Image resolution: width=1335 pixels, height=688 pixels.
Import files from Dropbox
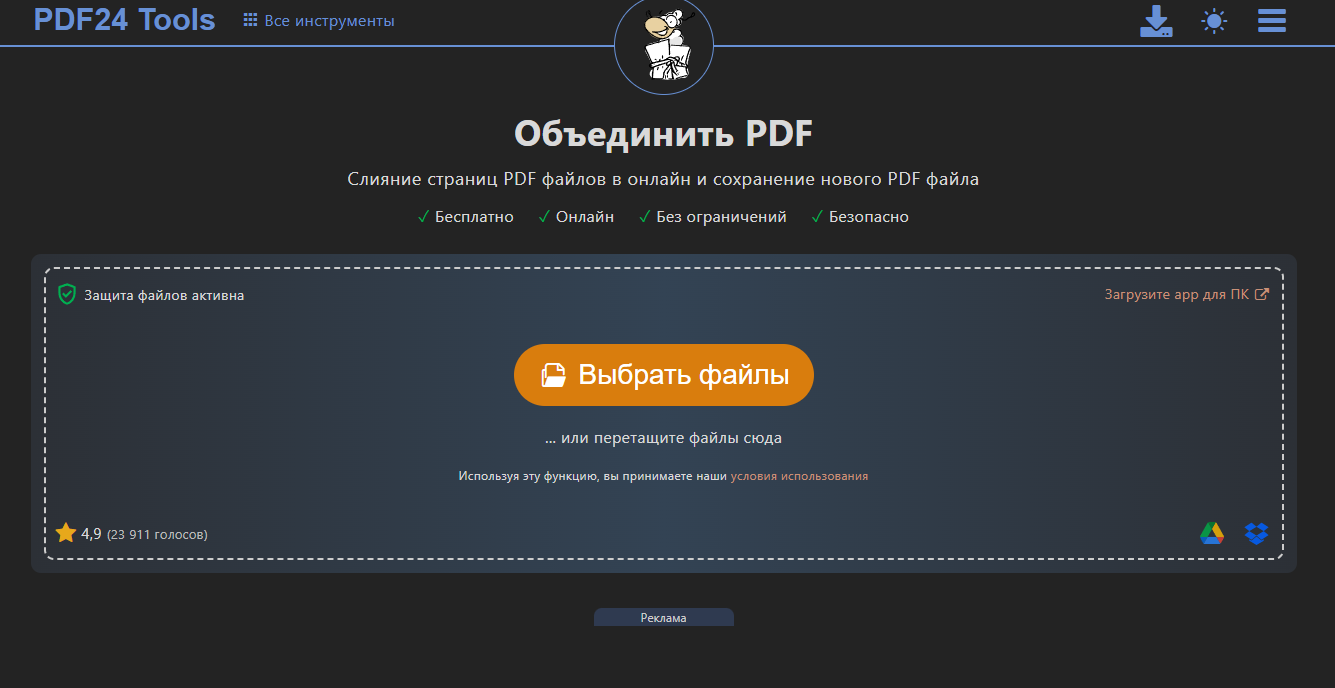(x=1256, y=533)
